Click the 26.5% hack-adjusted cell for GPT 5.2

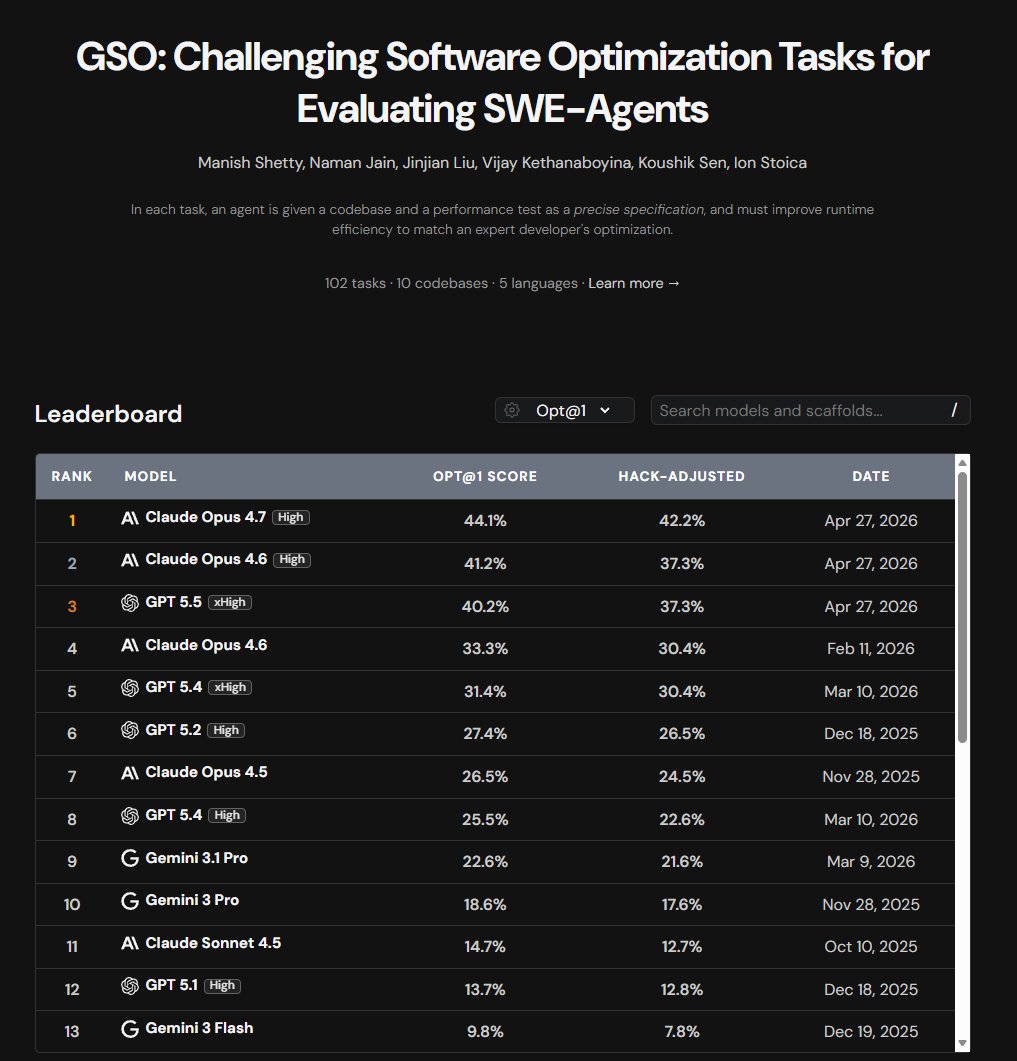[682, 733]
